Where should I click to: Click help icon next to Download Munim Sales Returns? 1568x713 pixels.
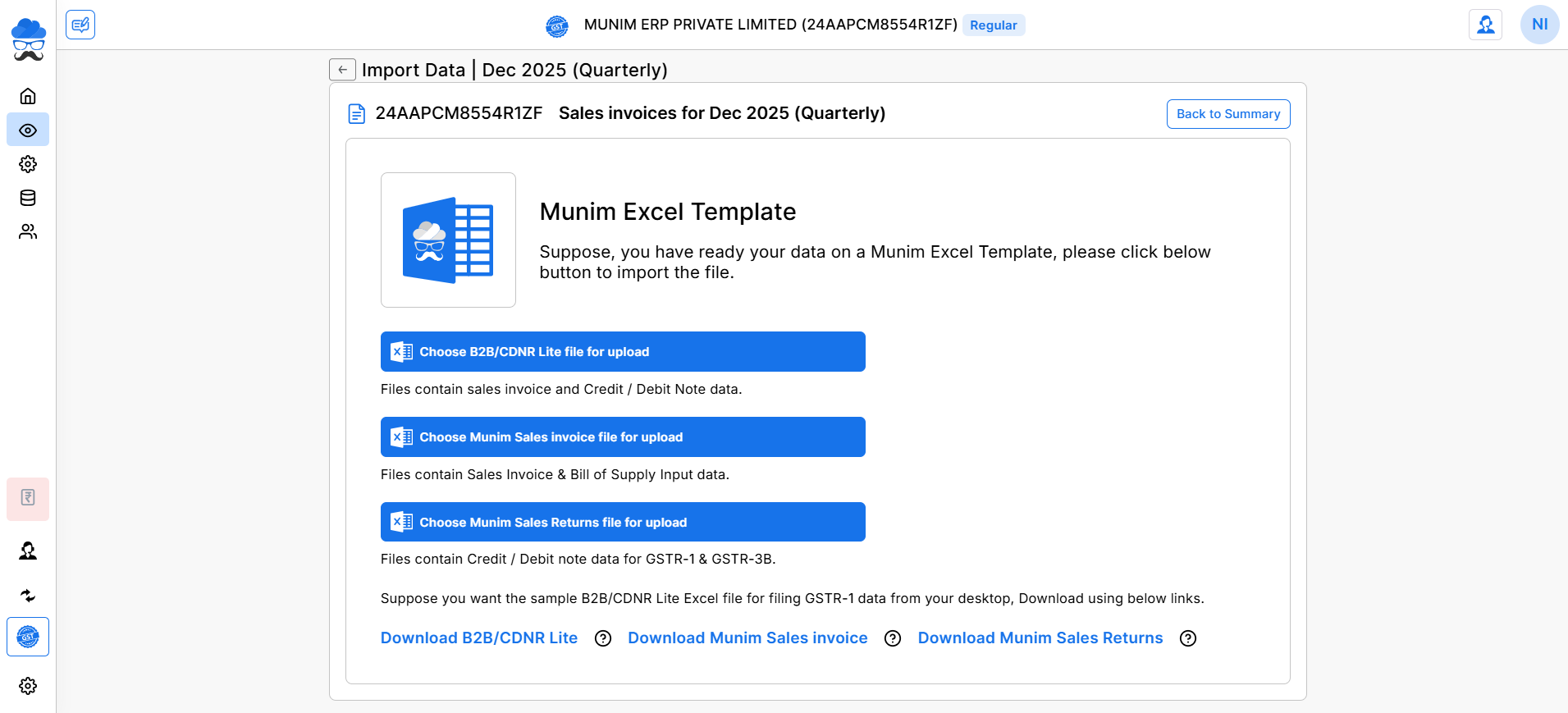coord(1187,638)
